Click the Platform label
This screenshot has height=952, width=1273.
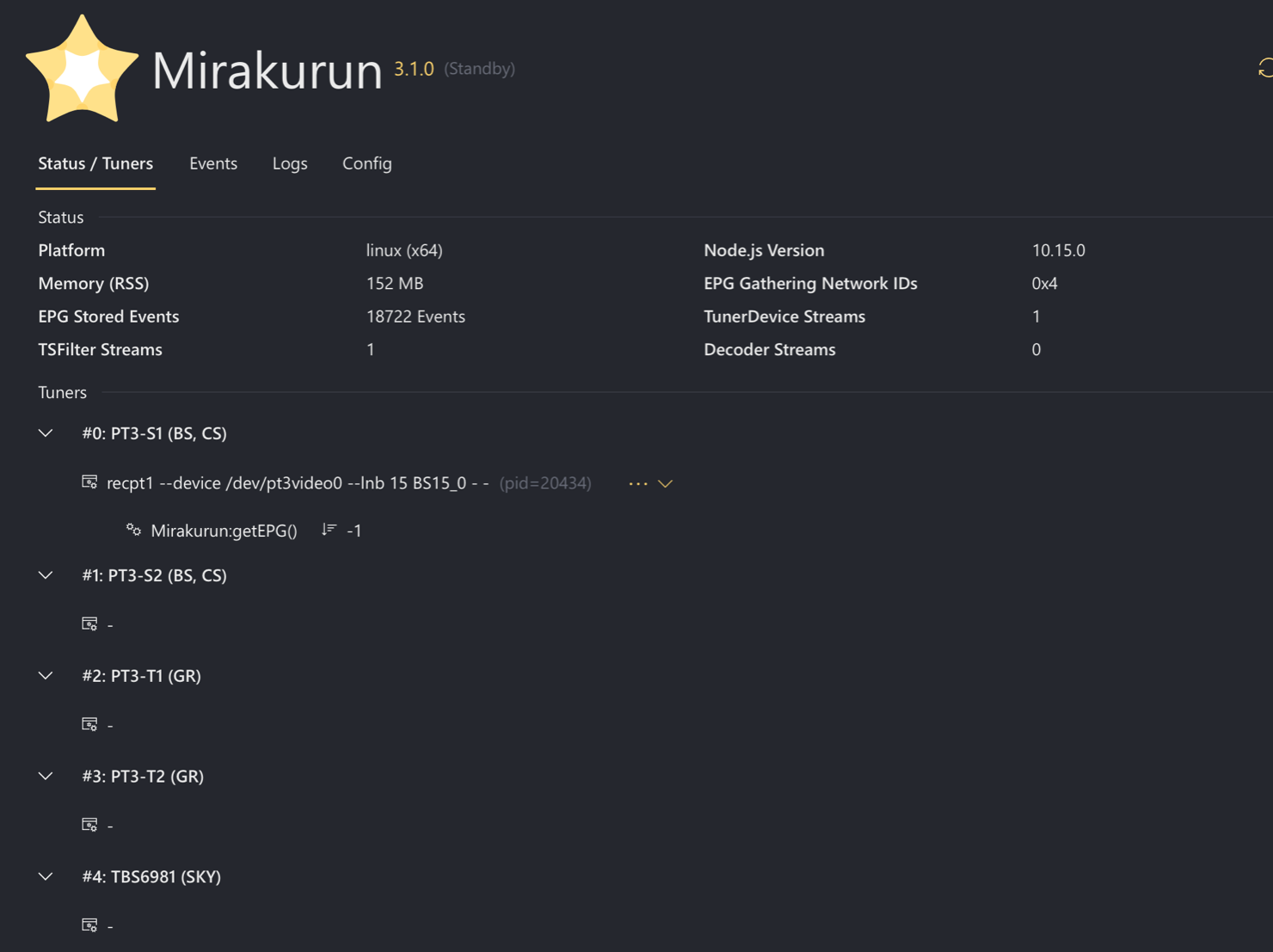point(71,250)
